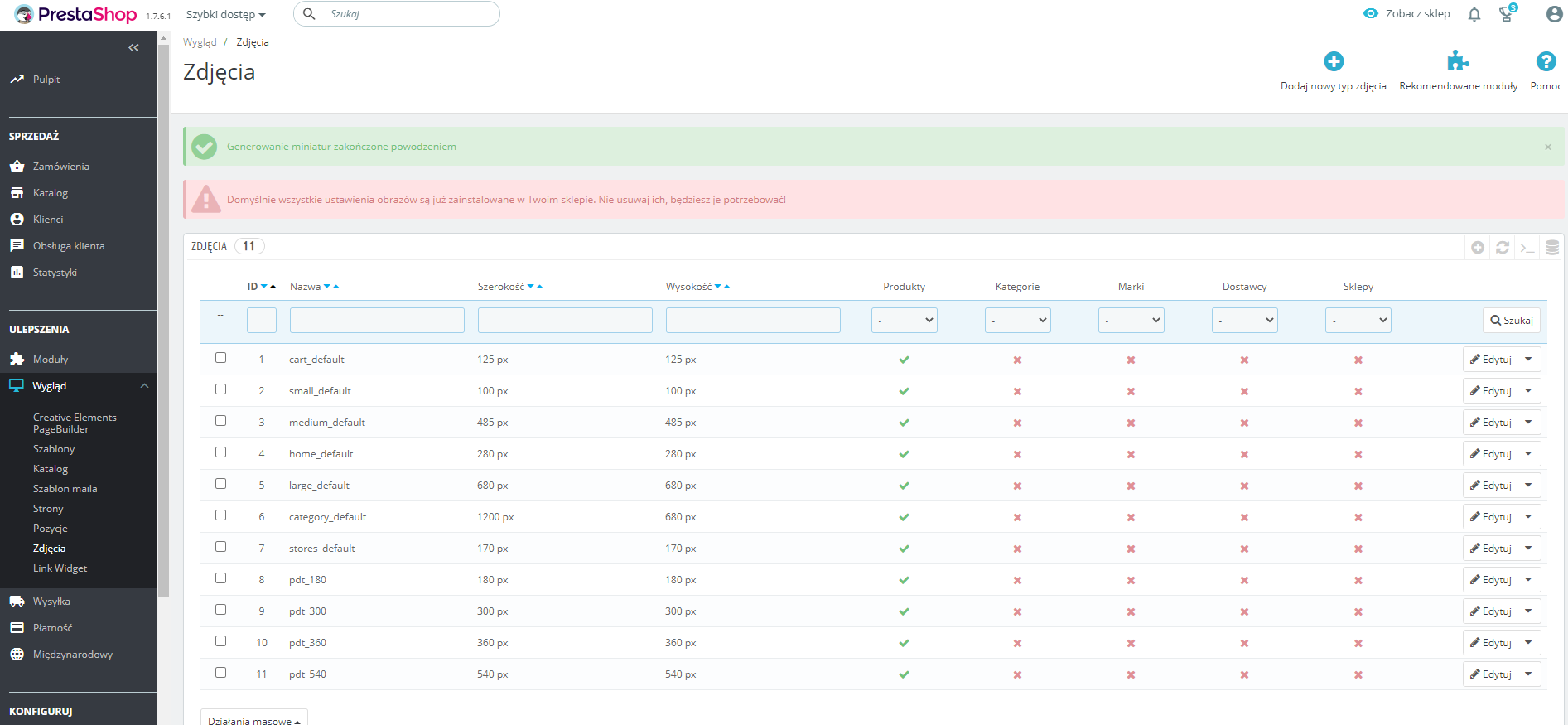Open the notifications bell icon
This screenshot has width=1568, height=725.
[1474, 14]
